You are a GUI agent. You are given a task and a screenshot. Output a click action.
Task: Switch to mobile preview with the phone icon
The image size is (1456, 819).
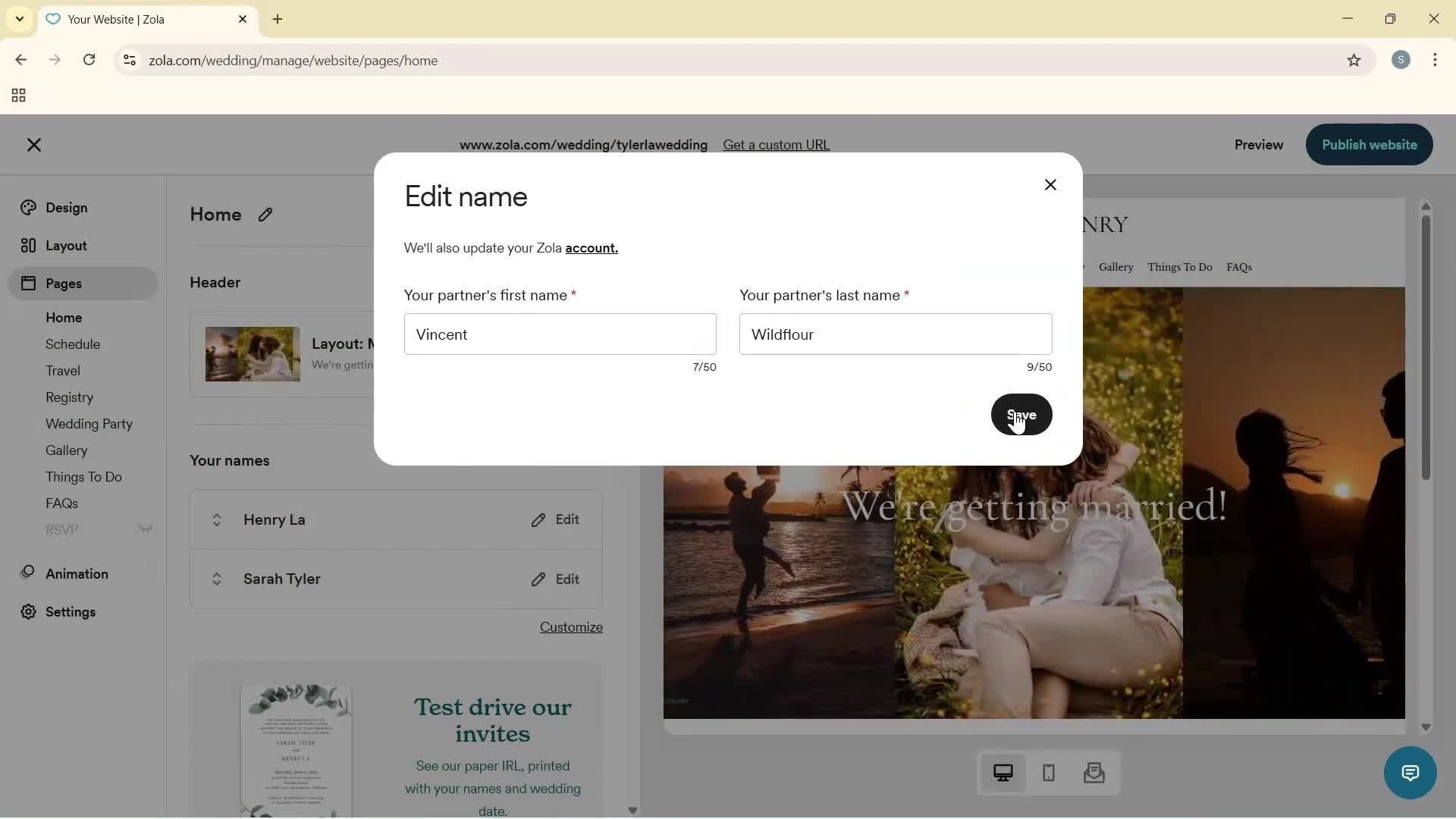[1048, 773]
